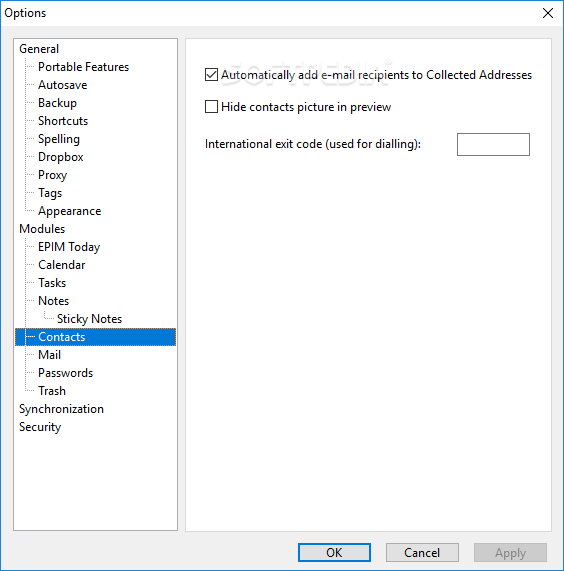
Task: Select Tags in the options tree
Action: (x=50, y=193)
